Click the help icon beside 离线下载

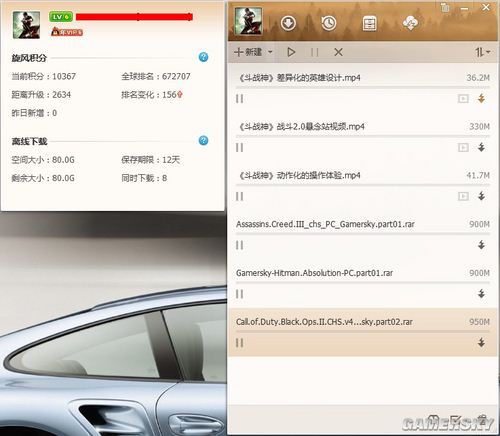[203, 140]
